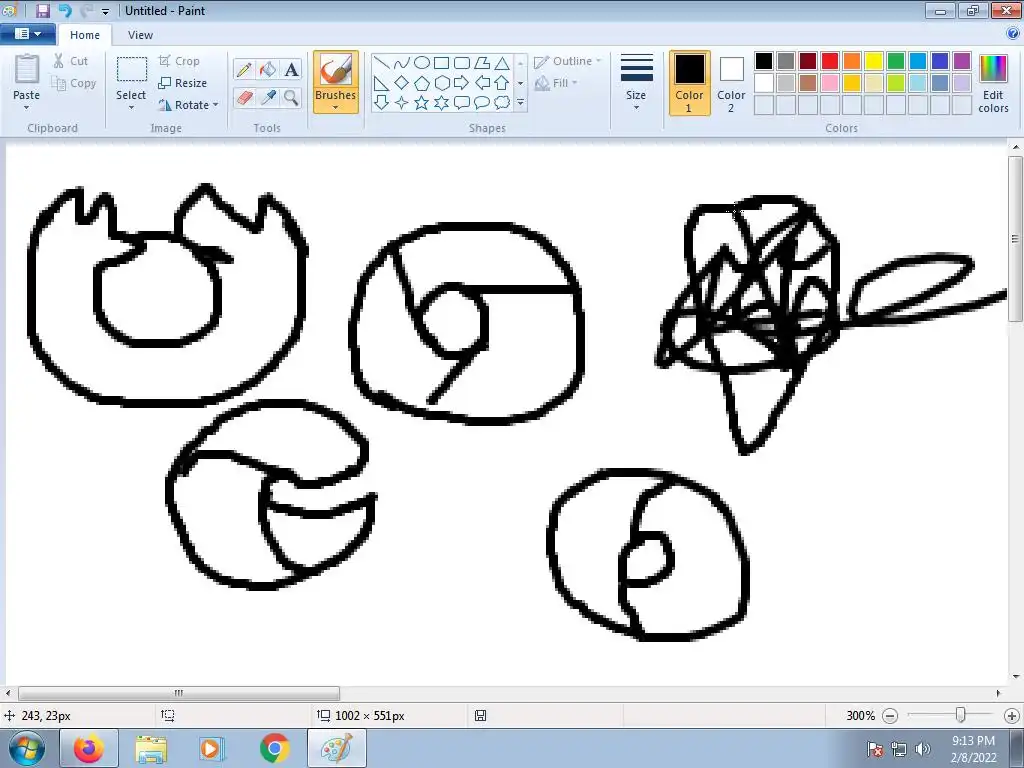The image size is (1024, 768).
Task: Open the Brushes dropdown arrow
Action: coord(335,107)
